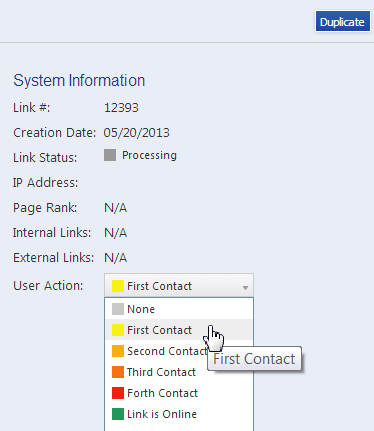Click the Processing link status text

coord(149,156)
